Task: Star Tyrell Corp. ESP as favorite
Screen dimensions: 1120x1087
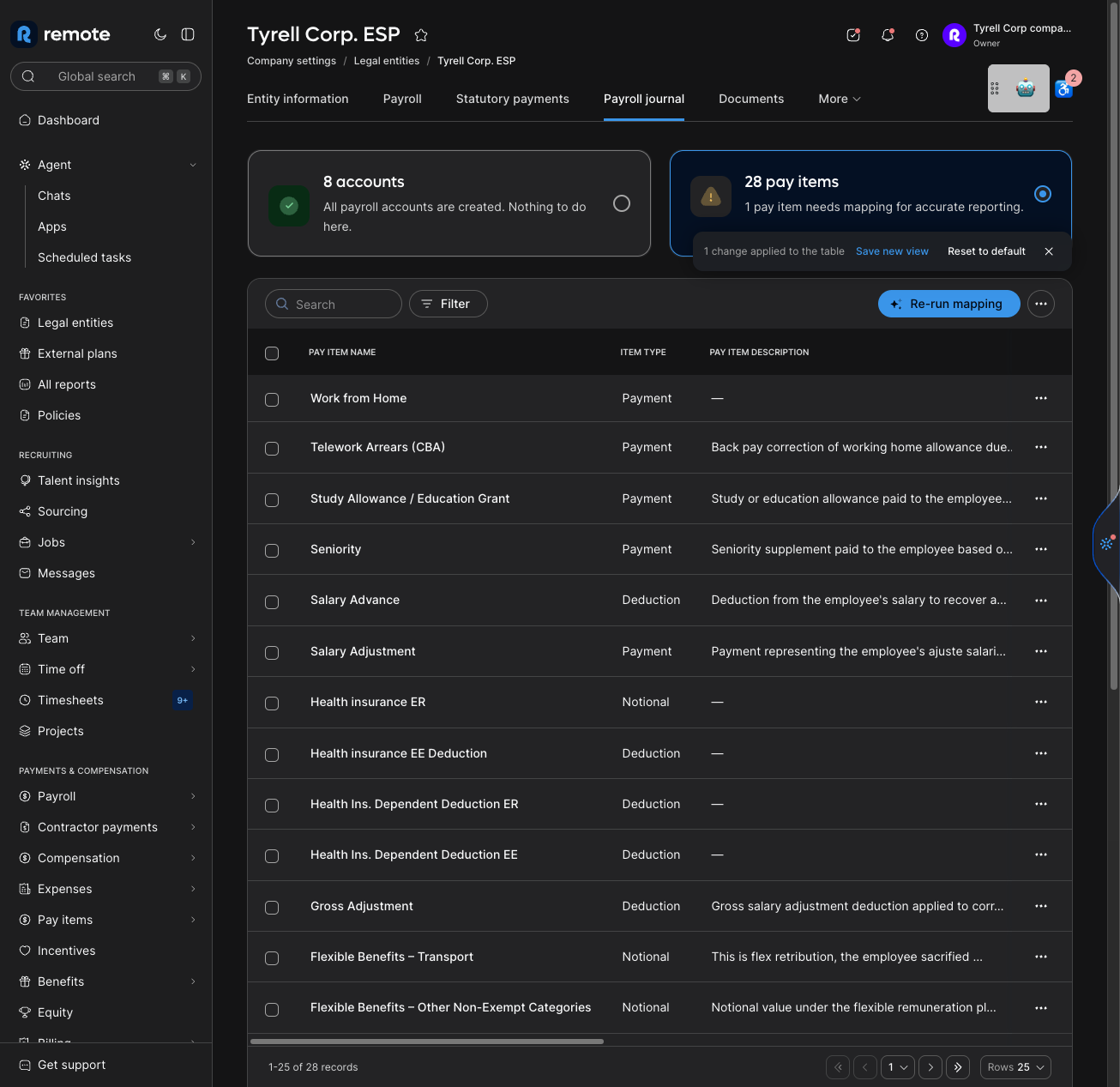Action: tap(421, 35)
